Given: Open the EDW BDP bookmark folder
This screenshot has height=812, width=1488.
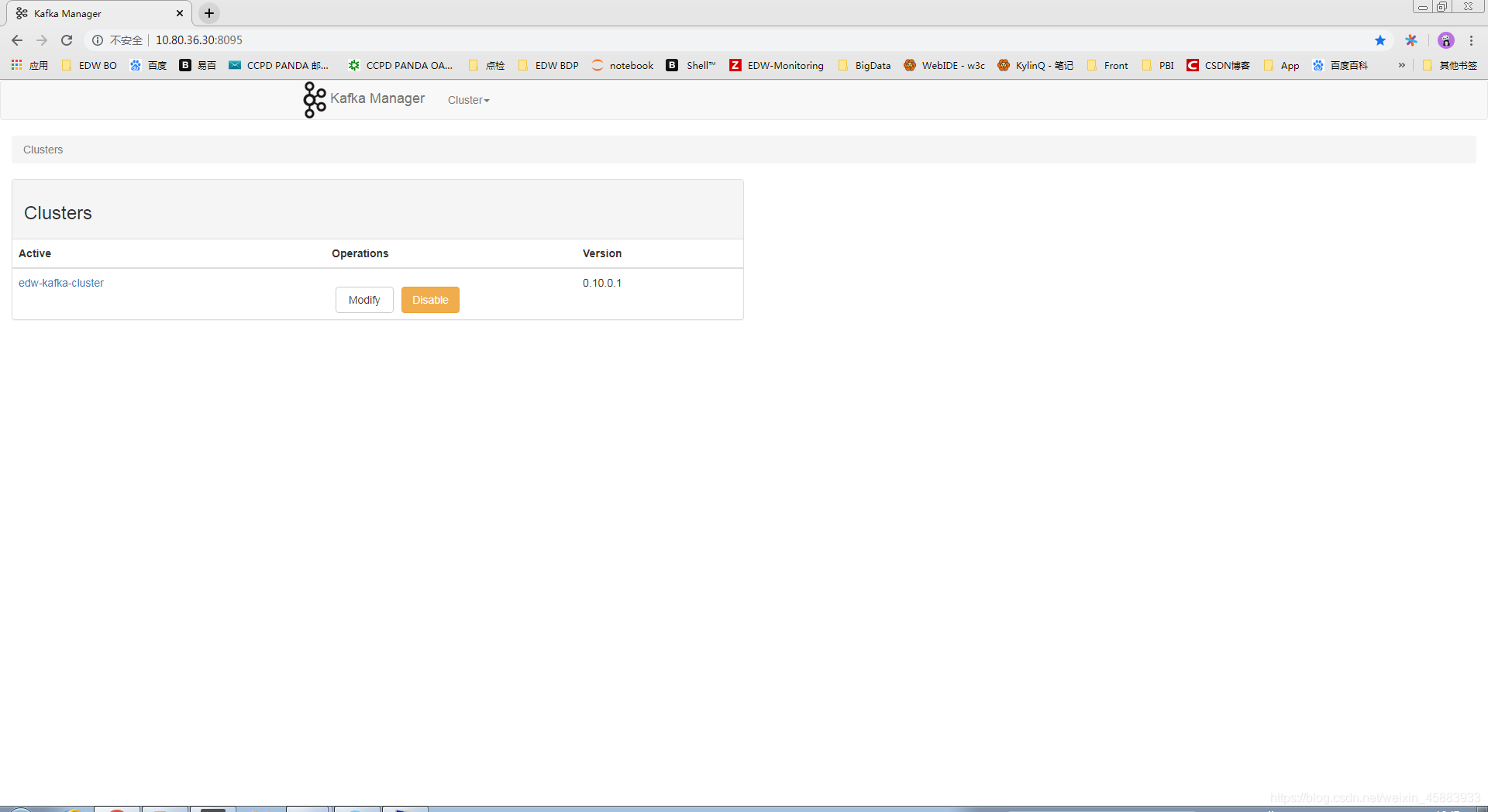Looking at the screenshot, I should pyautogui.click(x=548, y=65).
